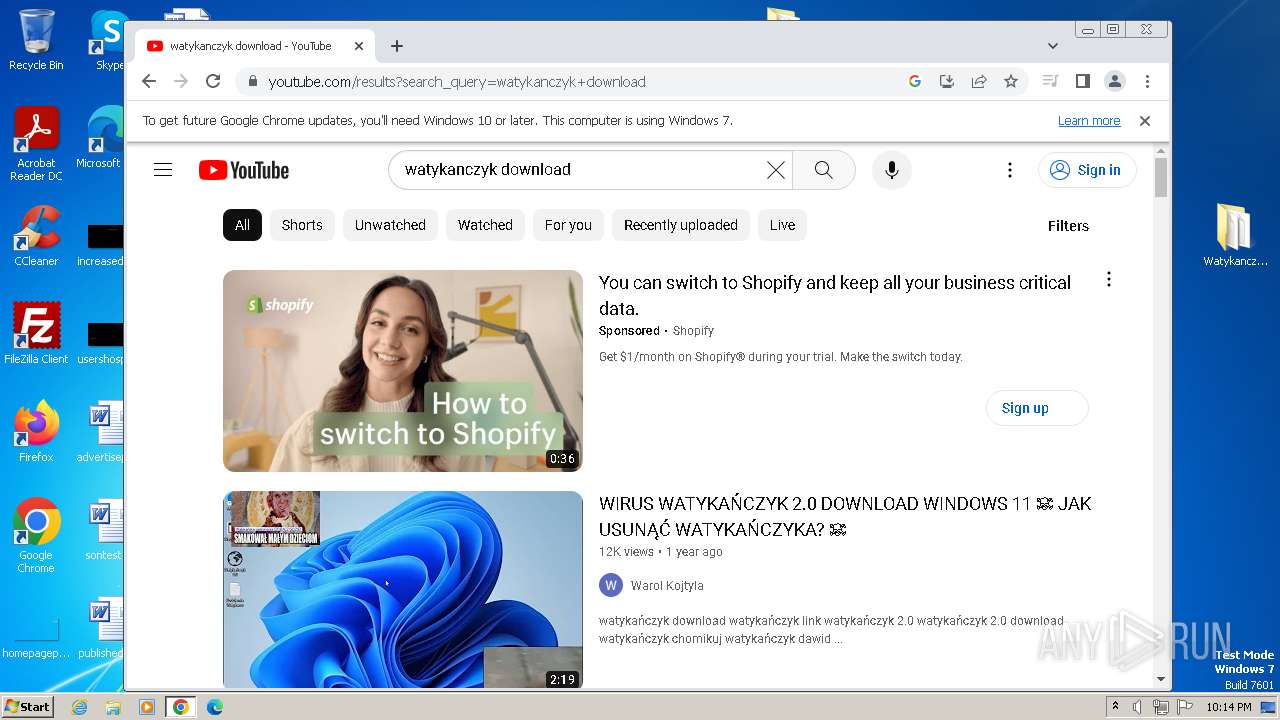The image size is (1280, 720).
Task: Share this page via the share icon
Action: click(979, 82)
